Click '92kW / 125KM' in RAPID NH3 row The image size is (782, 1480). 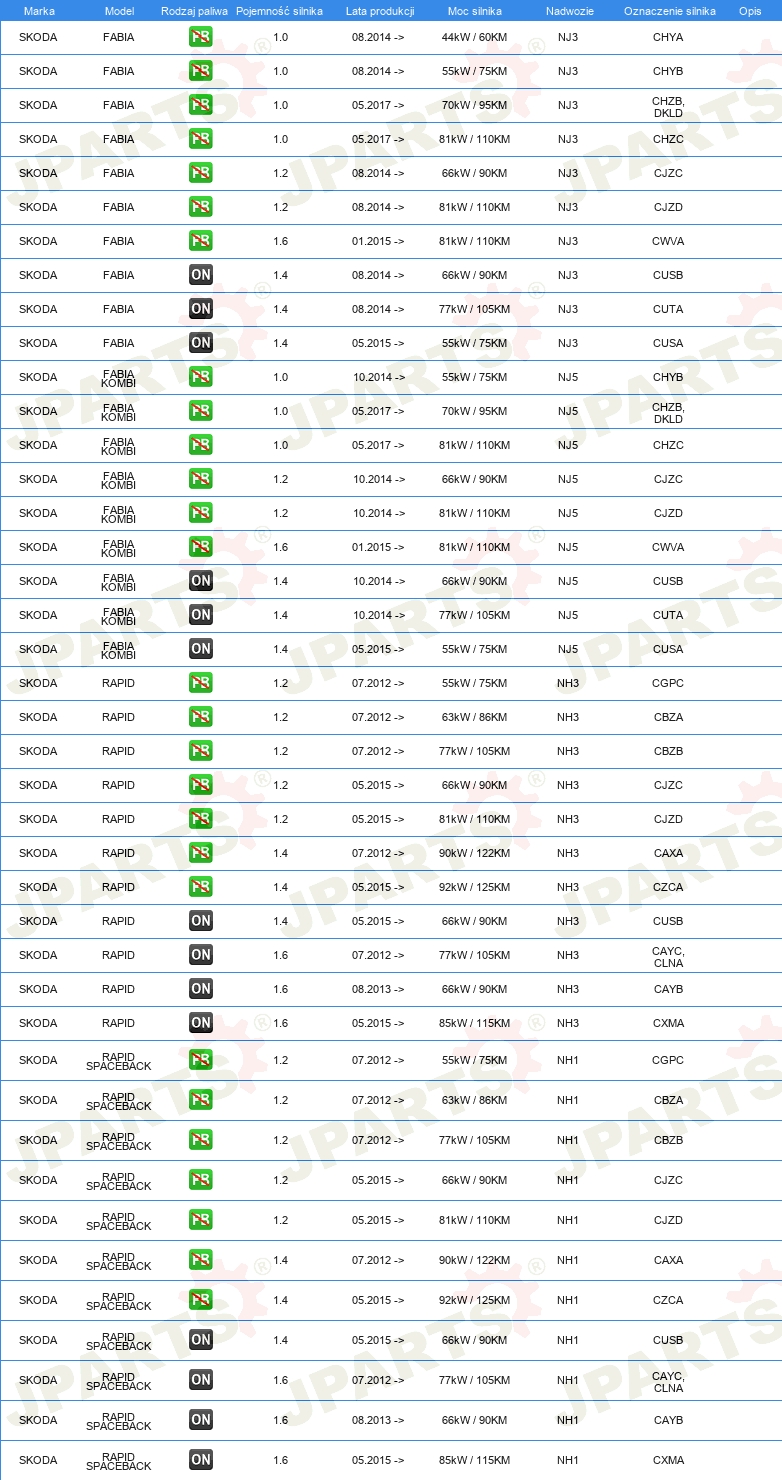pos(475,887)
